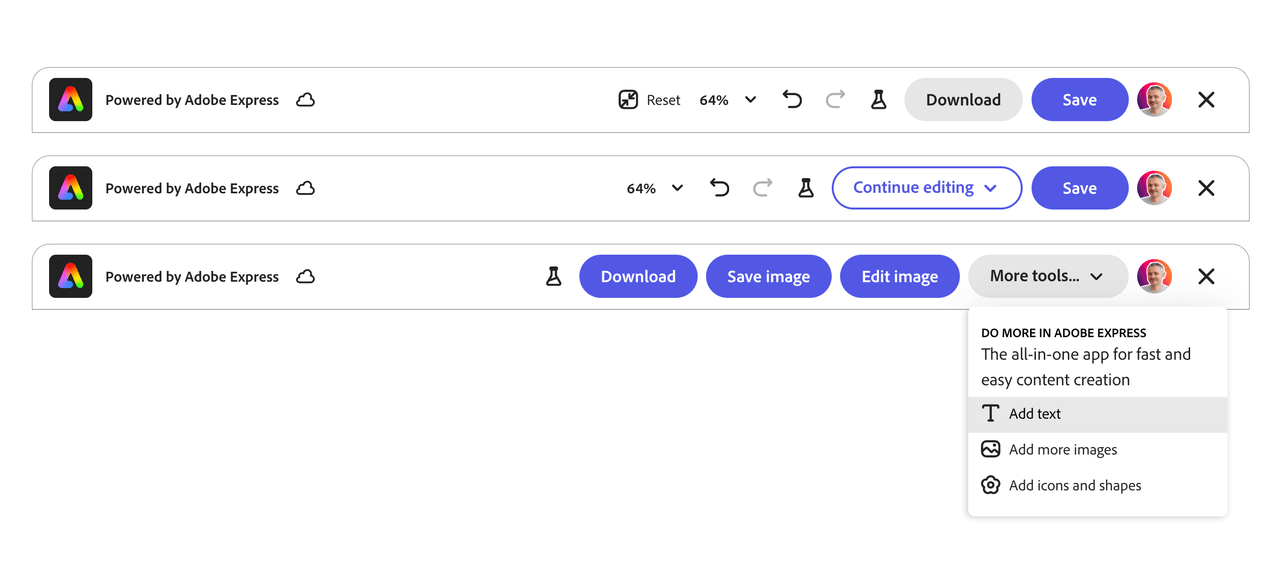Click the Adobe Express logo in third toolbar
Screen dimensions: 1280x584
(x=71, y=277)
